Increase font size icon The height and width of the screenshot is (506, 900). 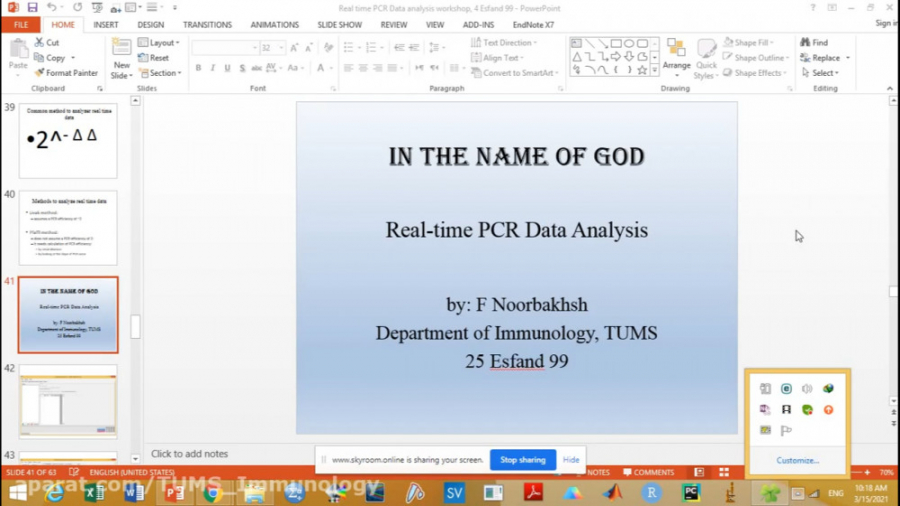pyautogui.click(x=294, y=48)
